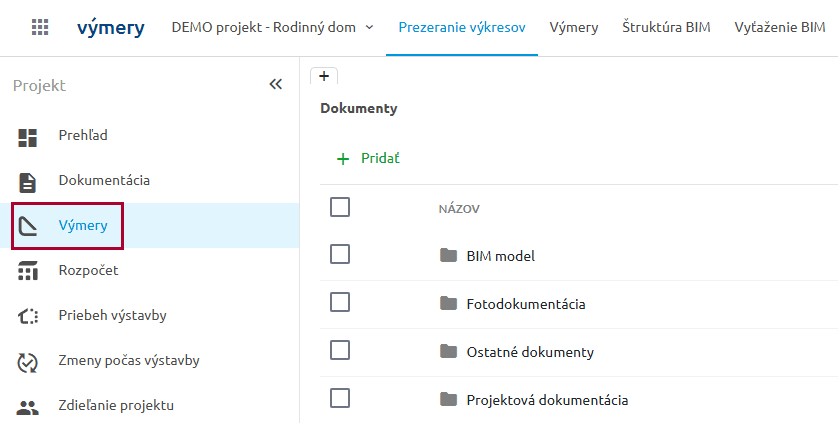Open the DEMO projekt dropdown
The width and height of the screenshot is (838, 423).
(x=272, y=27)
